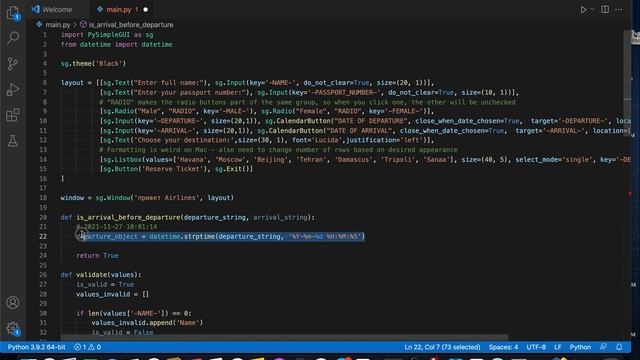Click the horizontal scrollbar of the editor

click(284, 338)
